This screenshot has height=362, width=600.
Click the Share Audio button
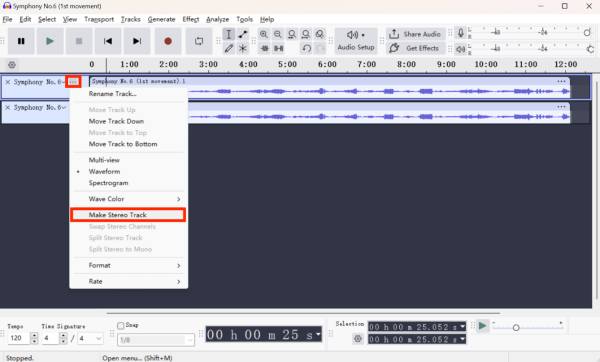click(416, 34)
